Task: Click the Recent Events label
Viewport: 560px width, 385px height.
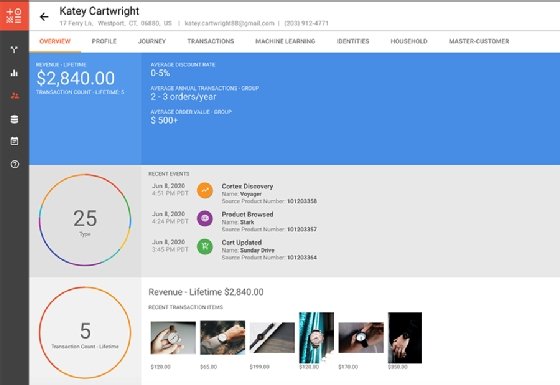Action: pos(169,174)
